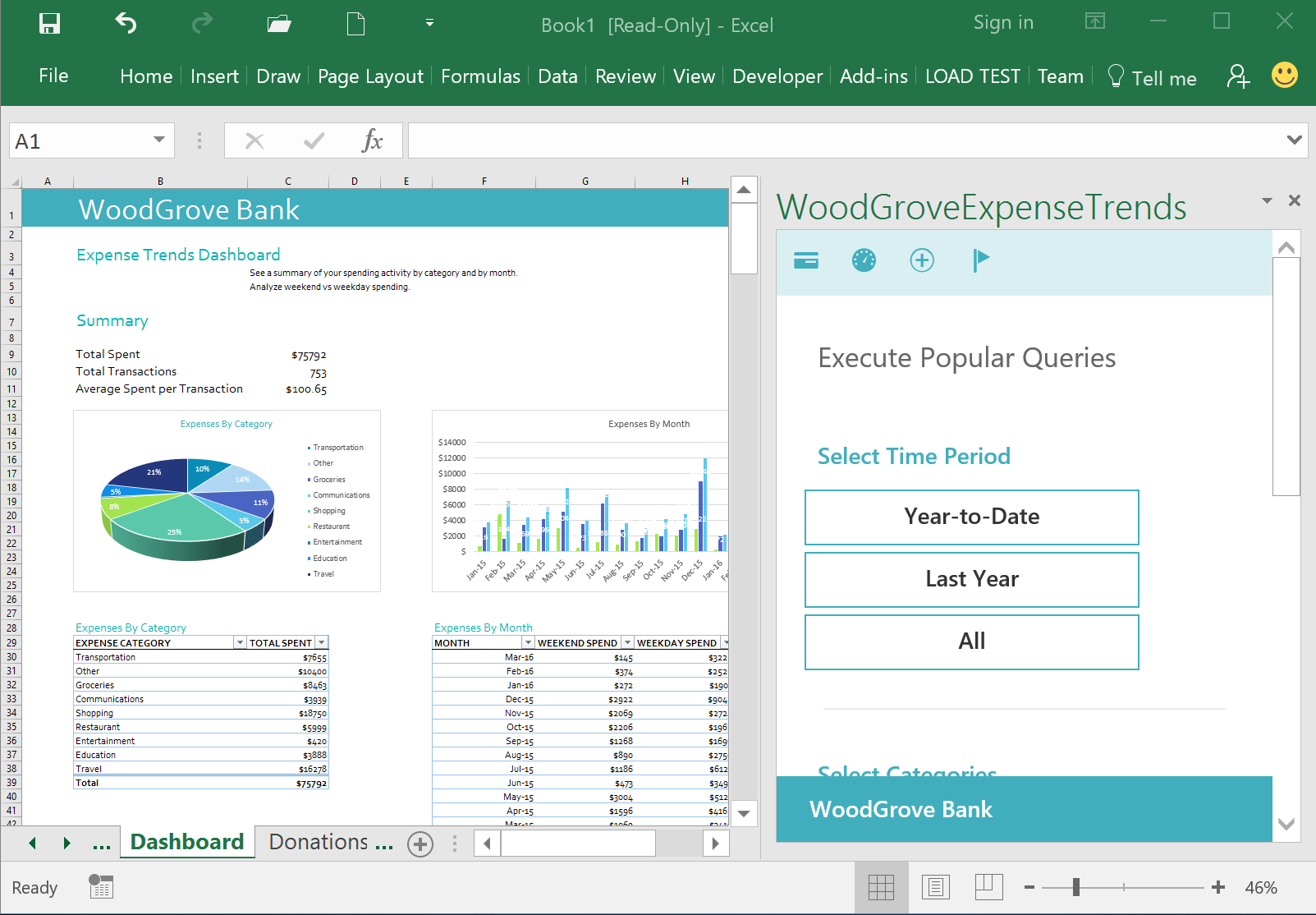
Task: Click the previous sheet navigation arrow
Action: 33,843
